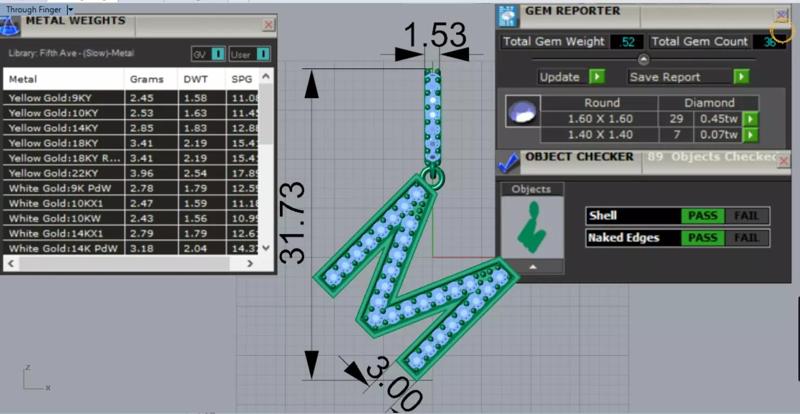Select the Yellow Gold:18KY row
This screenshot has width=800, height=414.
[x=131, y=143]
